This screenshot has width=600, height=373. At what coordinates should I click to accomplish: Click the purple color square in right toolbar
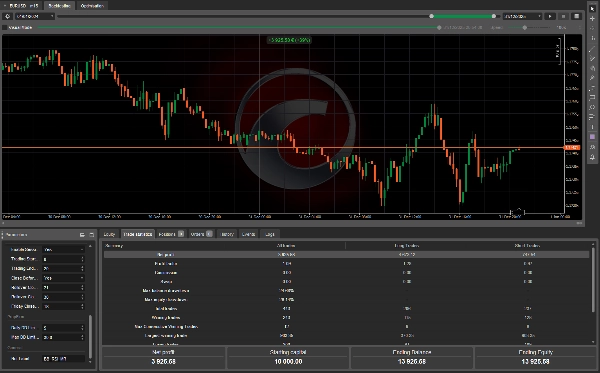coord(592,137)
